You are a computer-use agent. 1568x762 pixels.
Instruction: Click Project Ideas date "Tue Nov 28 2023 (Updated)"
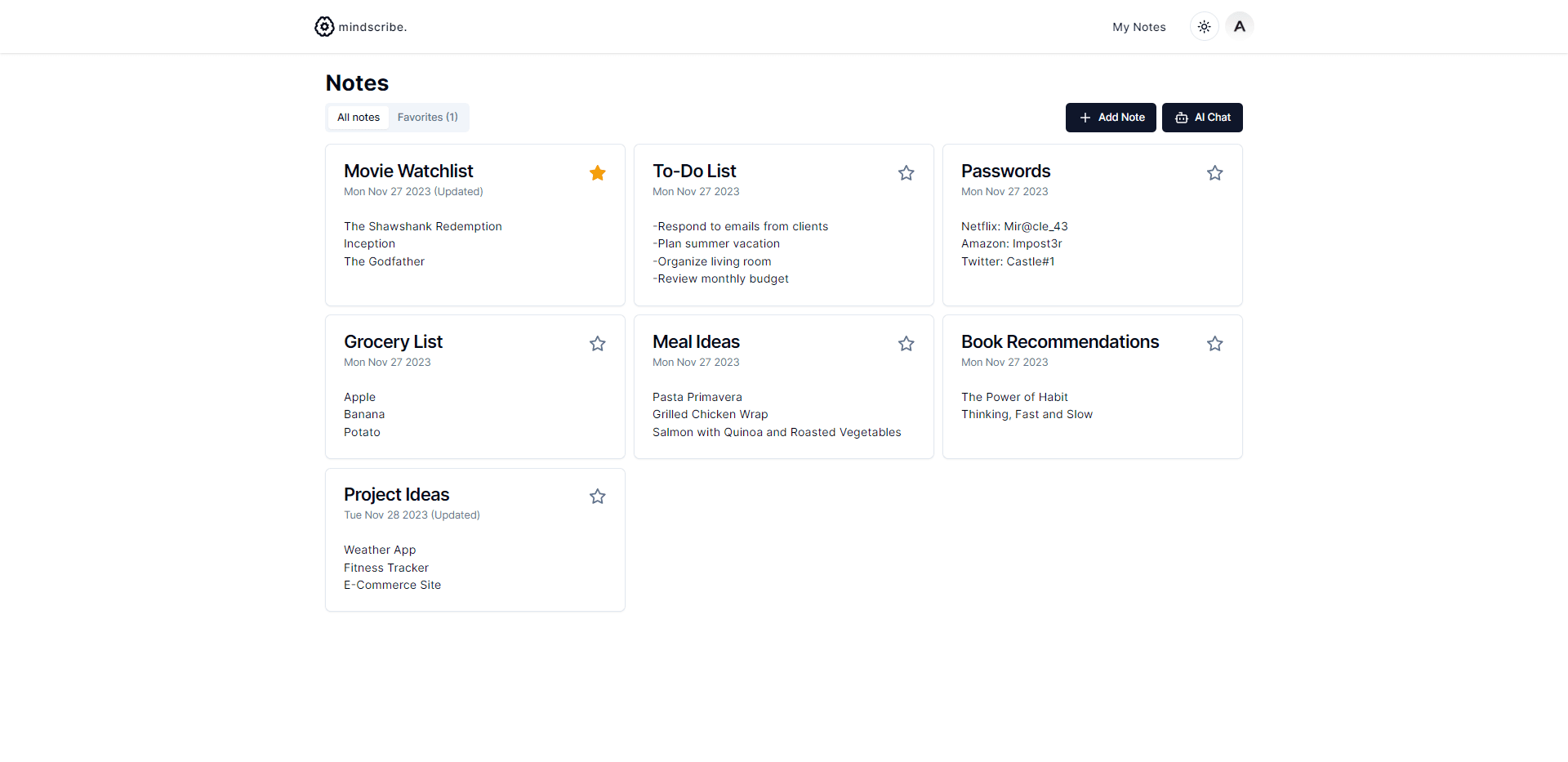[x=412, y=515]
